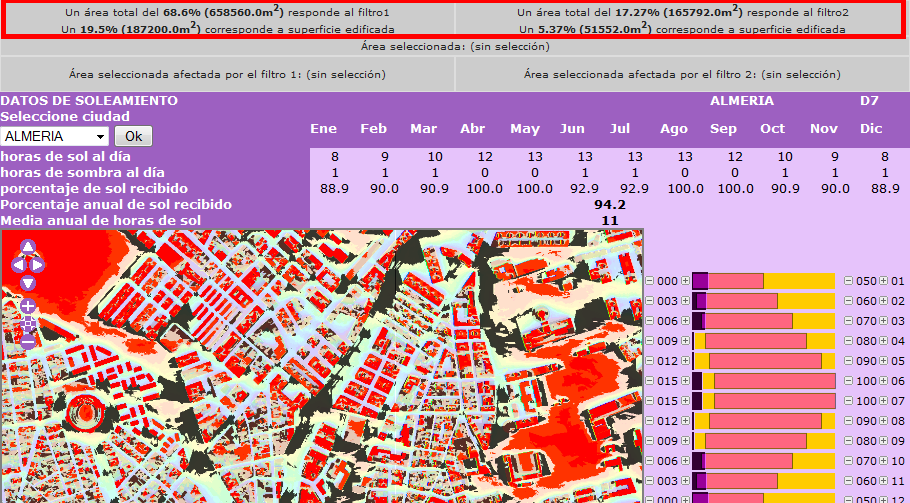Viewport: 910px width, 503px height.
Task: Pan the map upward with arrow control
Action: click(x=28, y=247)
